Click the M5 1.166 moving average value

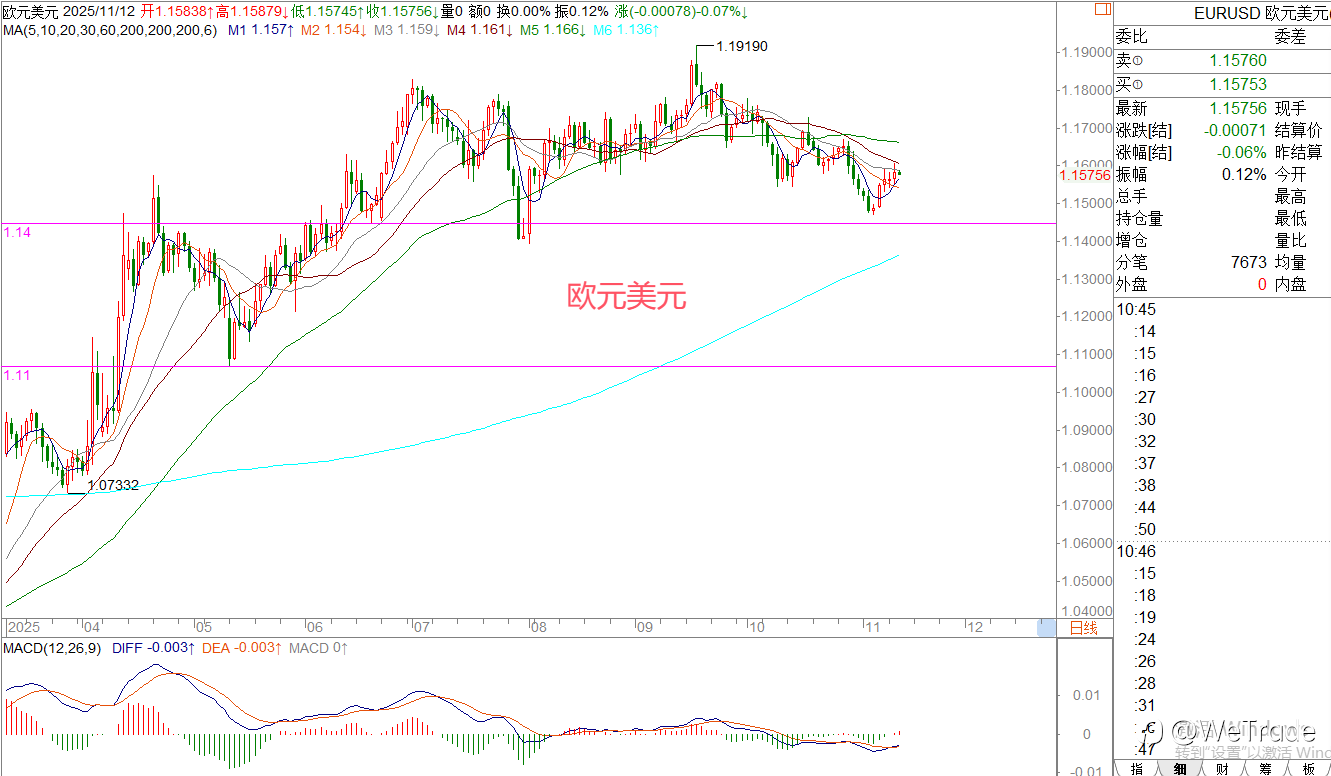pyautogui.click(x=553, y=31)
